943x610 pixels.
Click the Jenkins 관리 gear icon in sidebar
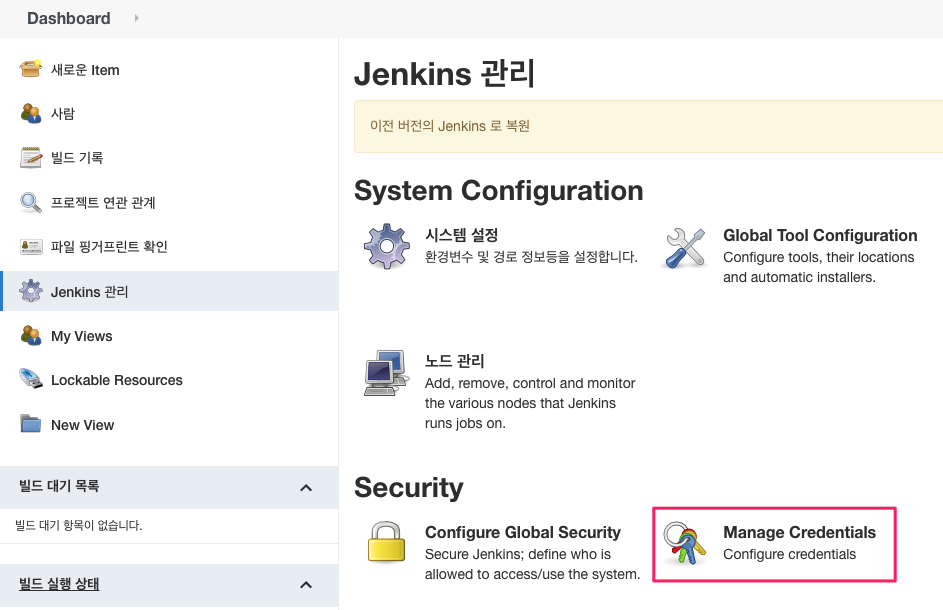pyautogui.click(x=31, y=291)
